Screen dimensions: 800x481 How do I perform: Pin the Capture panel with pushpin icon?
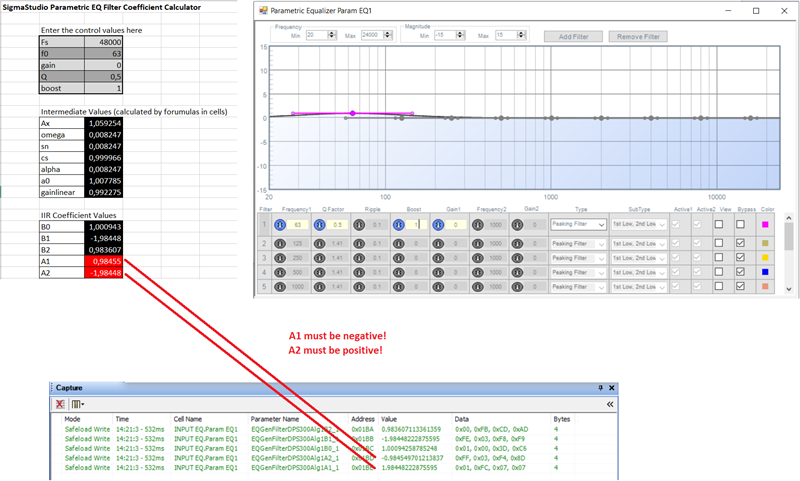pos(601,388)
